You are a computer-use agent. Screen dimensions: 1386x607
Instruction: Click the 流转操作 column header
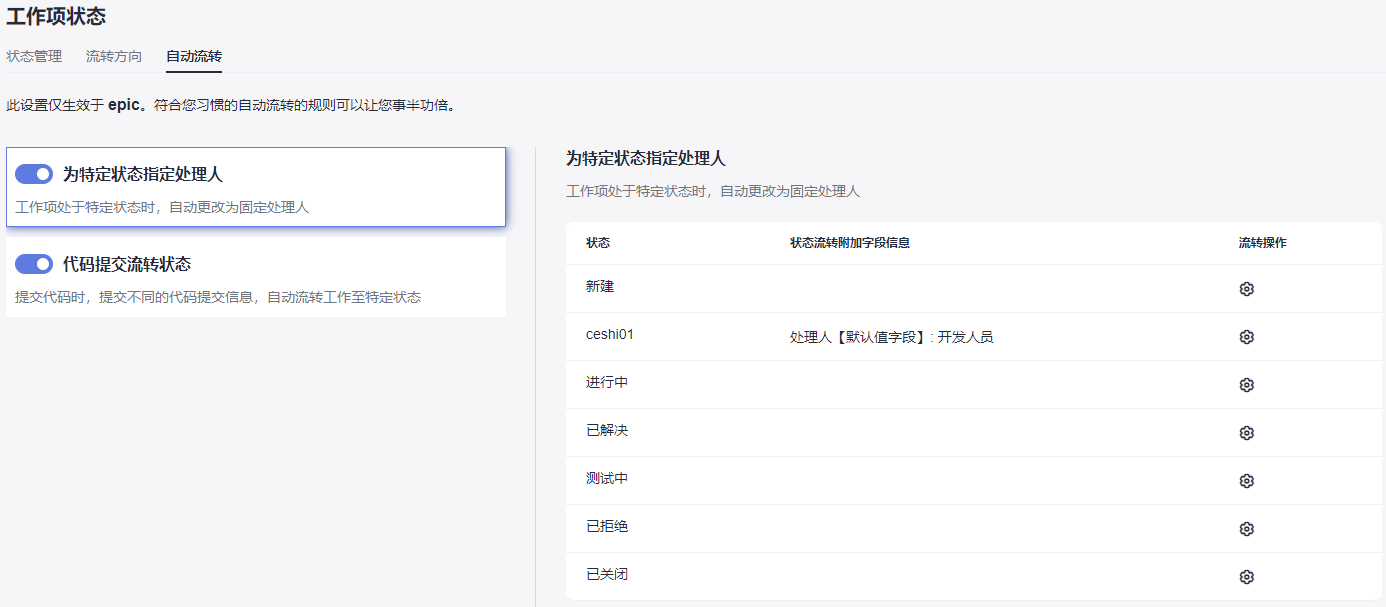click(x=1262, y=243)
